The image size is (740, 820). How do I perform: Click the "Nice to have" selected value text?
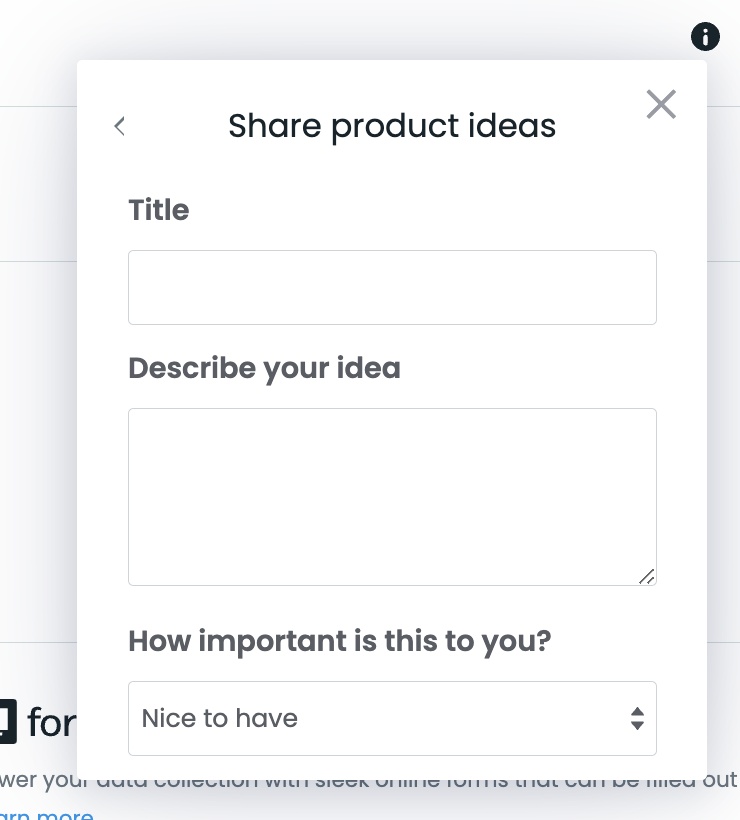(220, 718)
